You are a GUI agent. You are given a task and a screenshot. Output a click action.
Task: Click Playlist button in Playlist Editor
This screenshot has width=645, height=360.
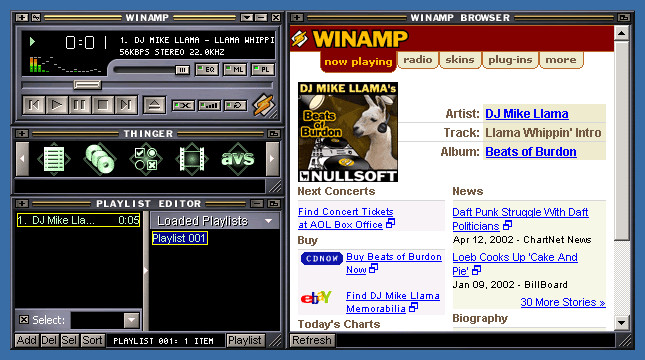click(x=245, y=341)
